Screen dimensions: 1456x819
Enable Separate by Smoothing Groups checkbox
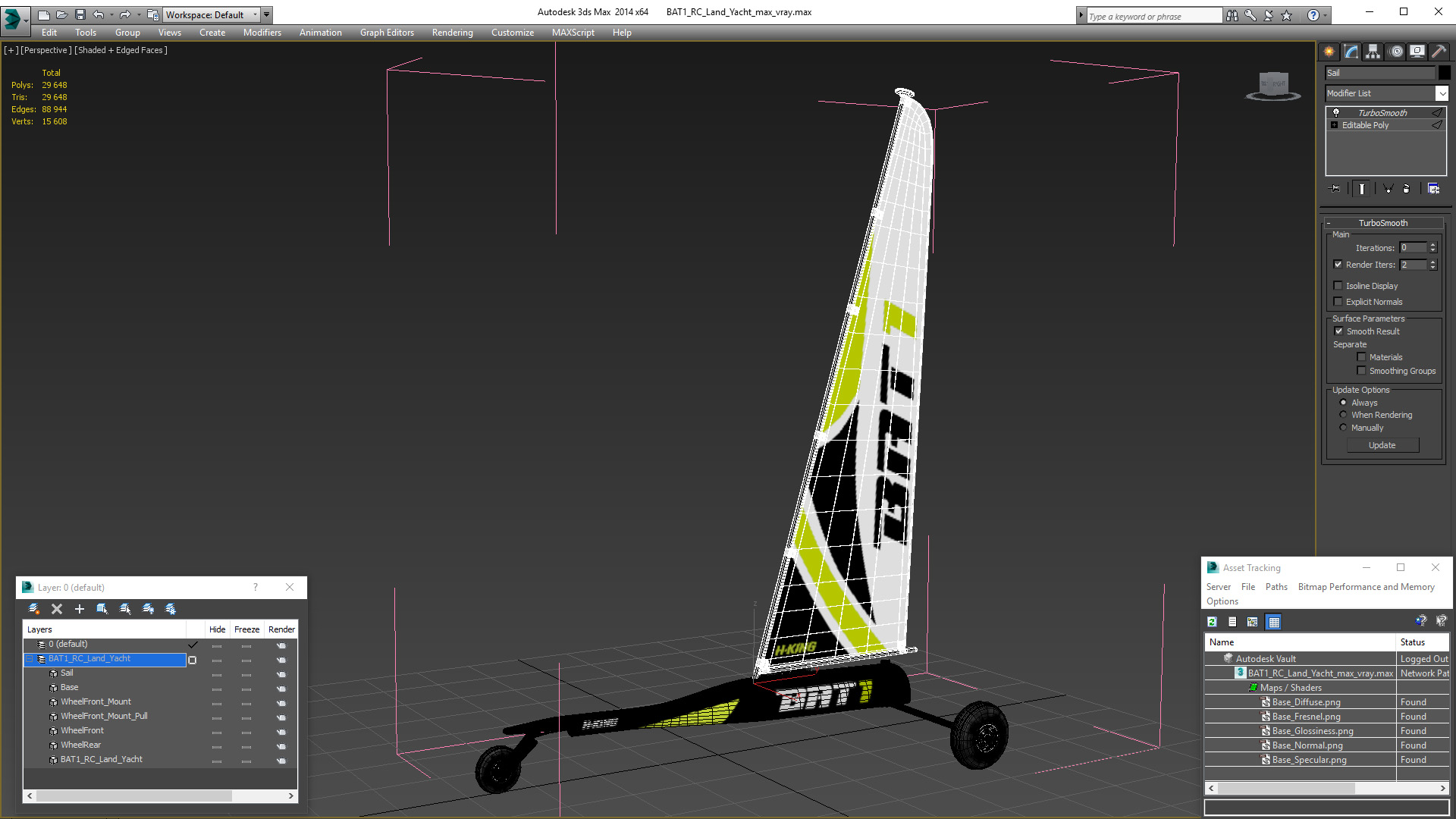pos(1362,371)
